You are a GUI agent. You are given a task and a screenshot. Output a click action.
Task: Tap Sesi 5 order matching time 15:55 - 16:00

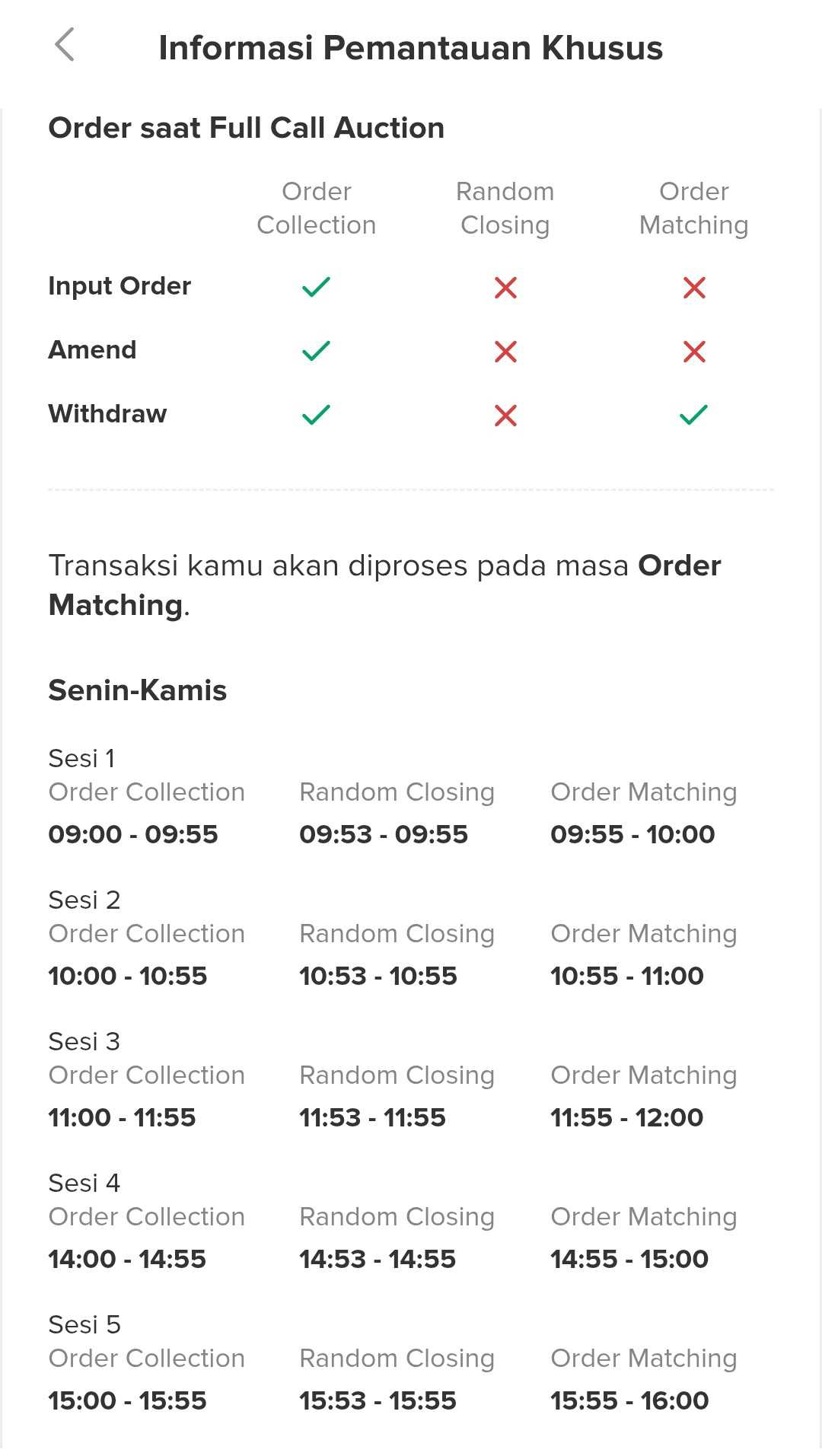click(629, 1400)
